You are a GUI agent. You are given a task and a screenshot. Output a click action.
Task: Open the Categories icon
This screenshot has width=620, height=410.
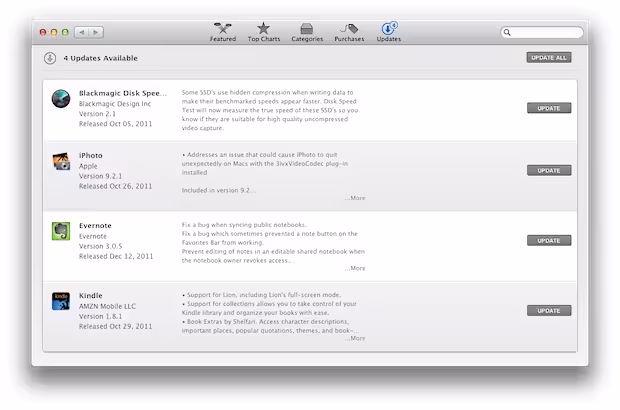(x=307, y=28)
